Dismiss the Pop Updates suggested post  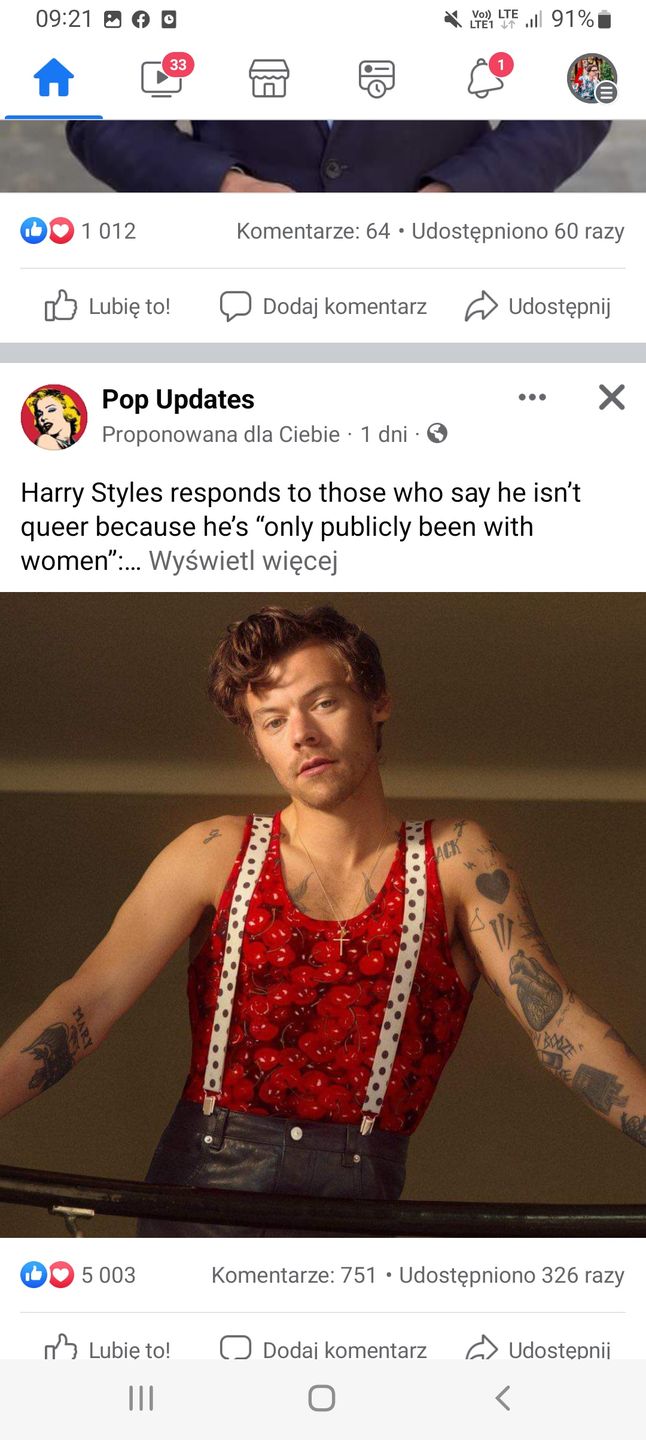click(611, 397)
